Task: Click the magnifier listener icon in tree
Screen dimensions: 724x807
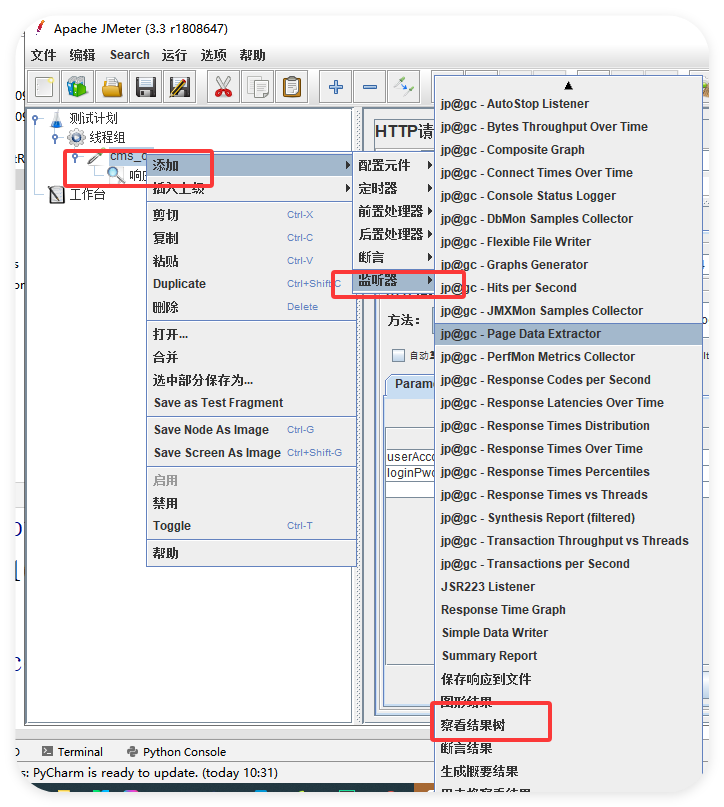Action: pos(115,175)
